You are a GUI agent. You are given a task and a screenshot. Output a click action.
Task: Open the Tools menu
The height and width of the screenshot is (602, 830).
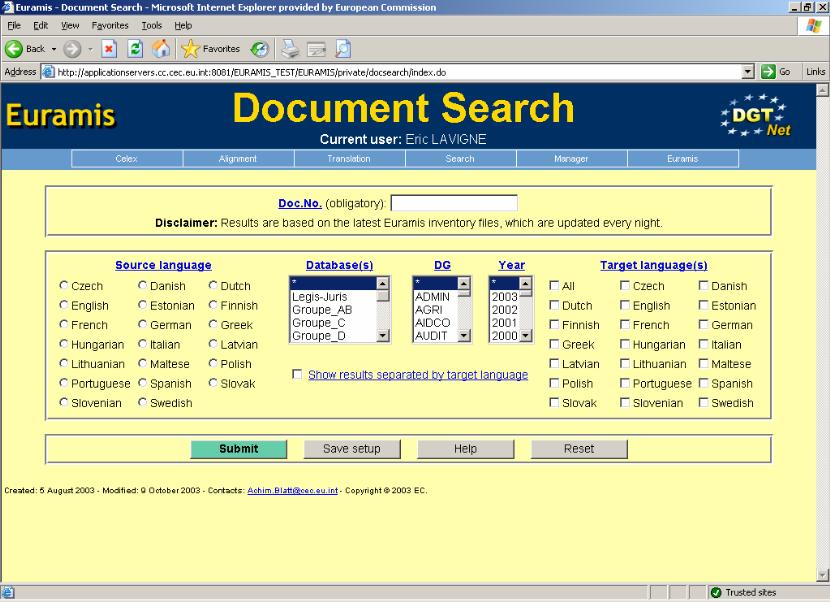[x=151, y=25]
